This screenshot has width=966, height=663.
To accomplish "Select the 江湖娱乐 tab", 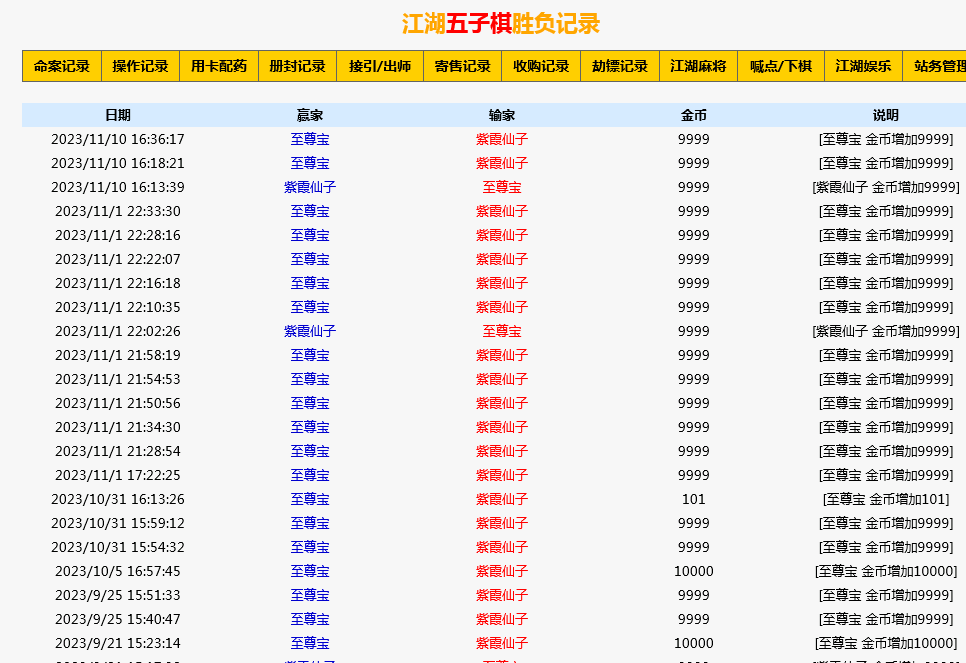I will tap(864, 66).
